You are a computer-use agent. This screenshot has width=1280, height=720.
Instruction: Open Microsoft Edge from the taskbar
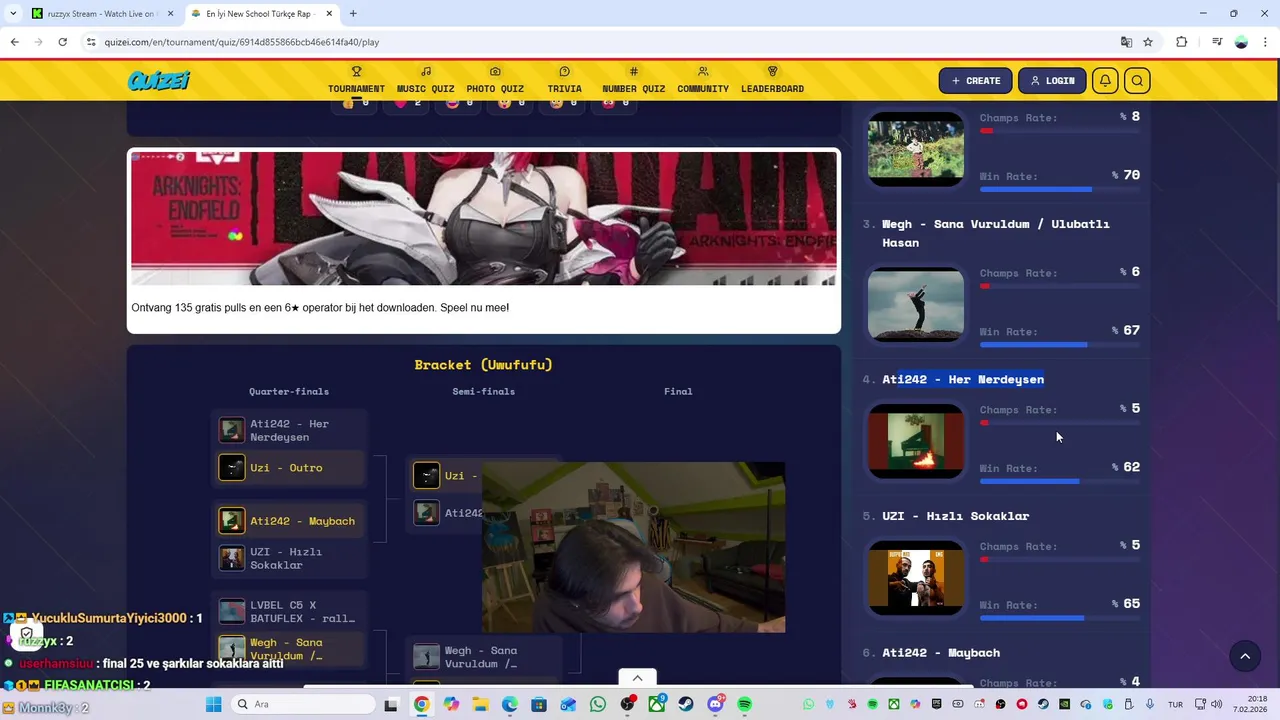coord(510,704)
